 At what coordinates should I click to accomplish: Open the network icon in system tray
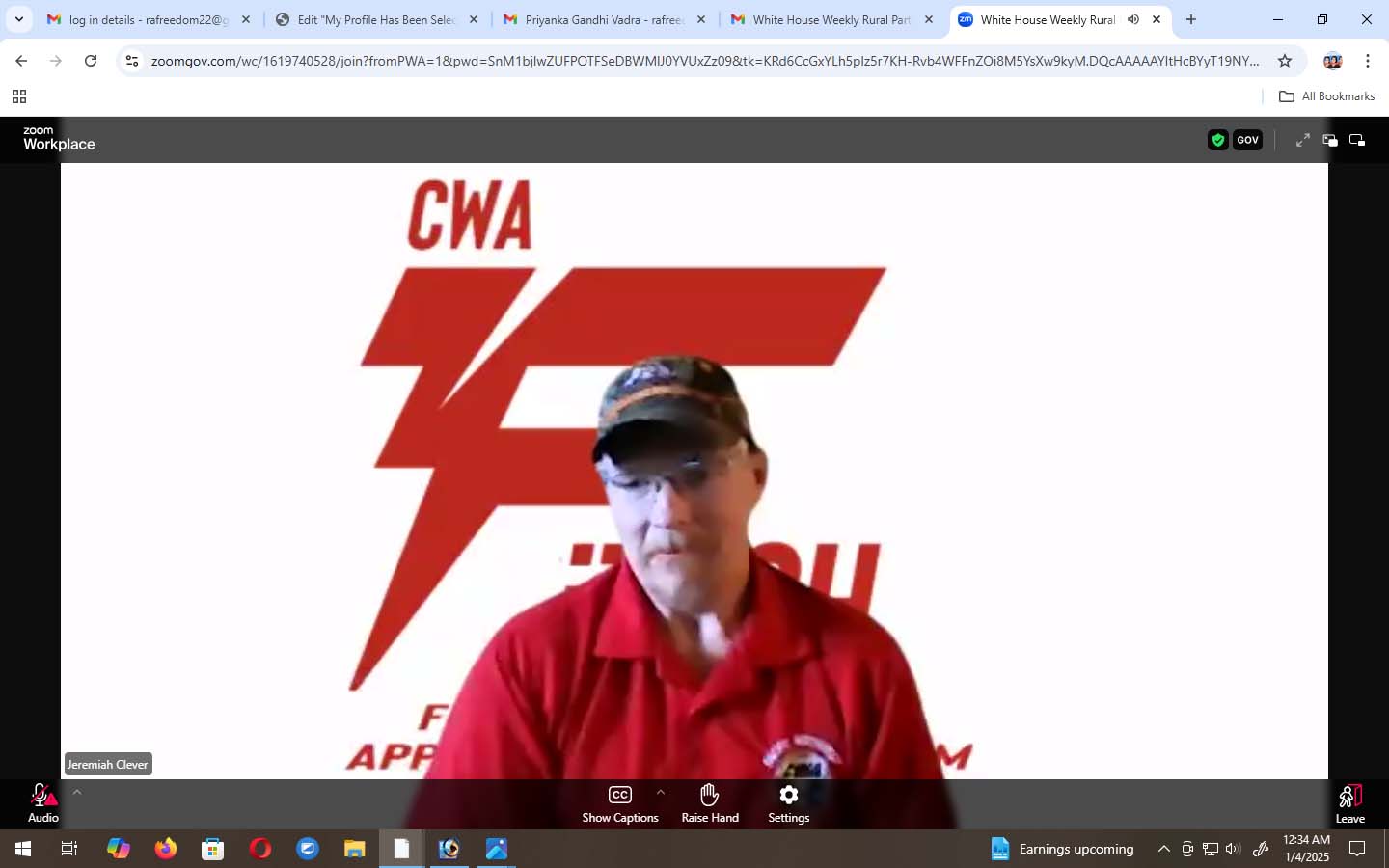point(1211,849)
